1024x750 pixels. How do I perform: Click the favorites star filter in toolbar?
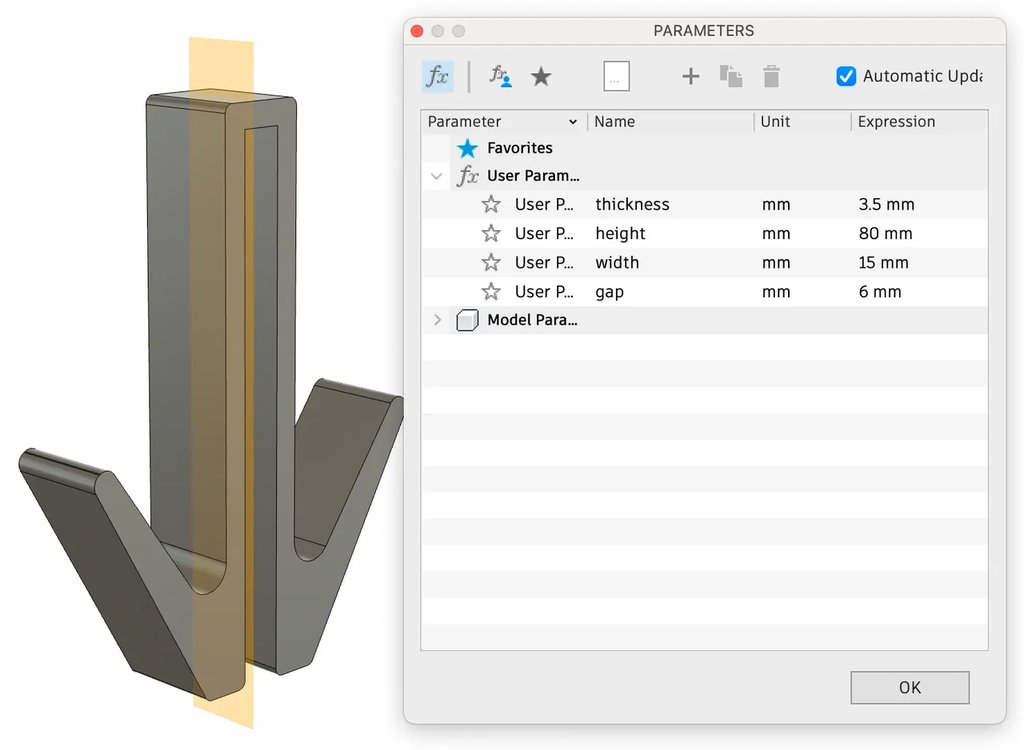(541, 77)
